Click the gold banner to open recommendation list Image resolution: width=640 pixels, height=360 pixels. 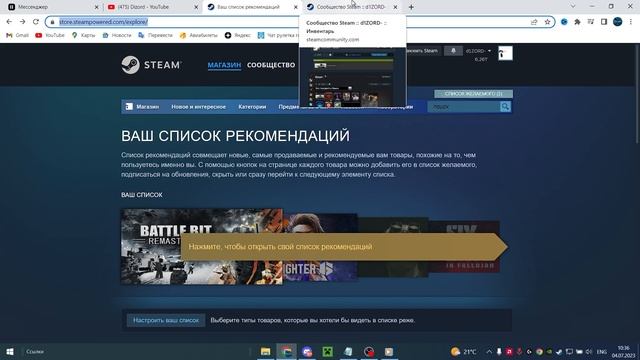click(x=344, y=247)
